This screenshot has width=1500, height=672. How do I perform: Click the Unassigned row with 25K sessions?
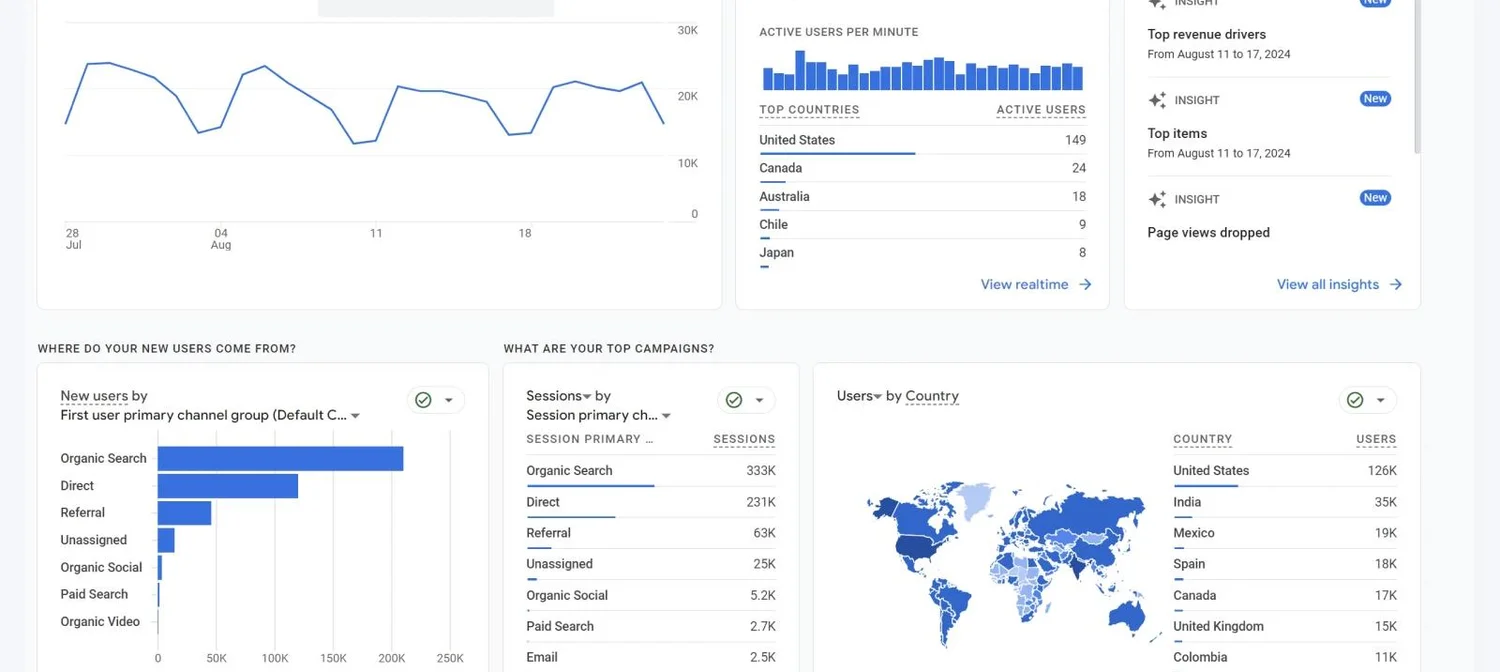point(651,564)
